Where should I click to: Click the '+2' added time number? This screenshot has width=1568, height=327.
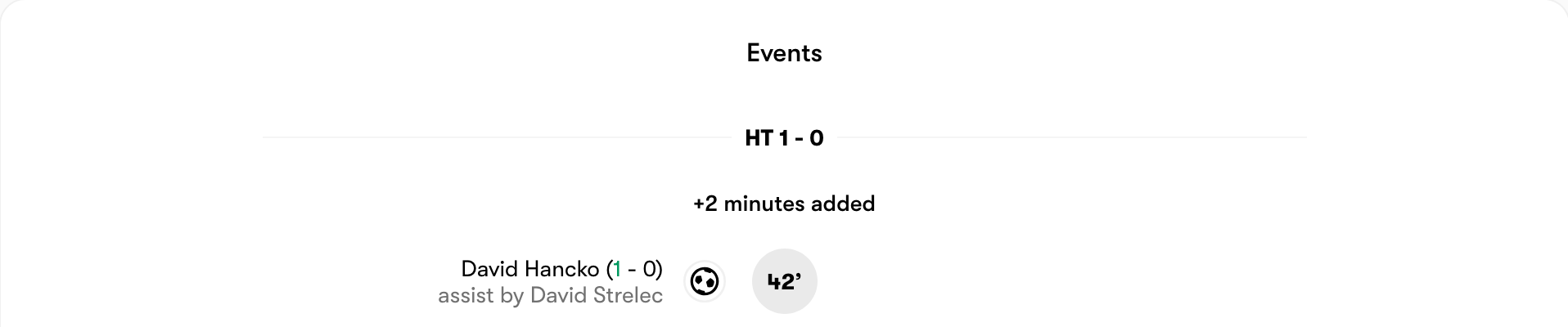tap(705, 204)
